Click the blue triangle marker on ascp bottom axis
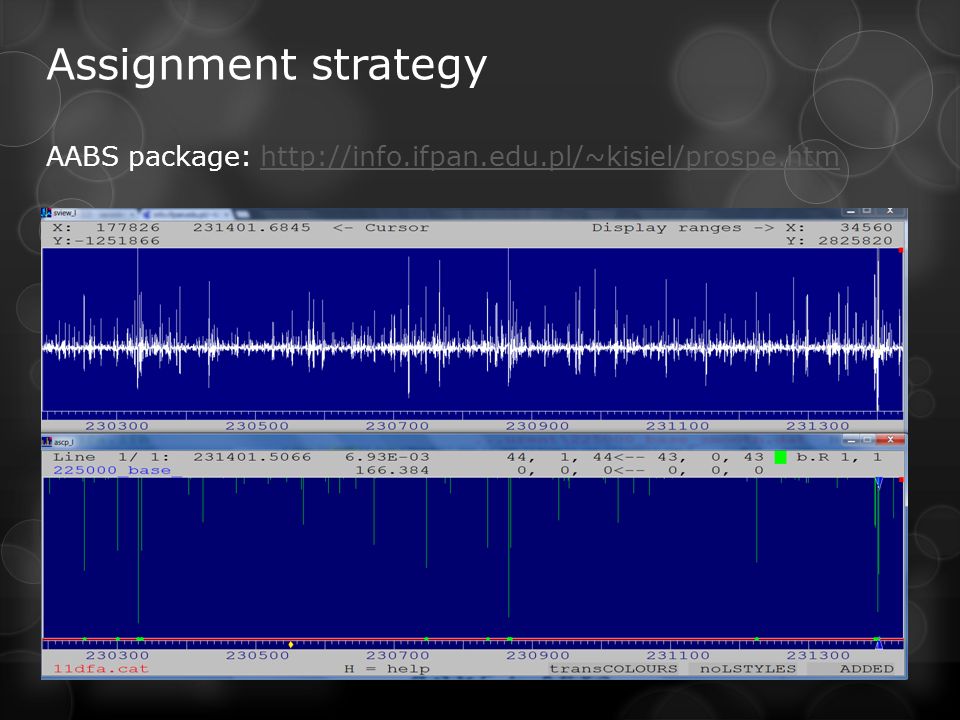 coord(879,644)
